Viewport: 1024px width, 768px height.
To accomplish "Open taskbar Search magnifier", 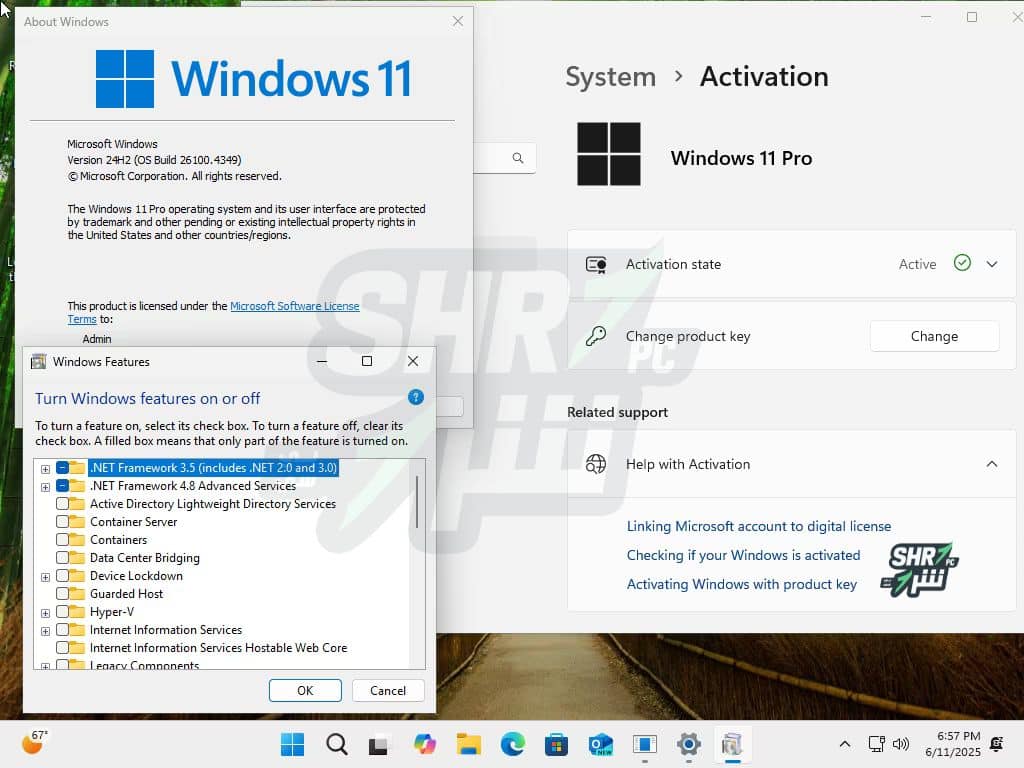I will 336,744.
